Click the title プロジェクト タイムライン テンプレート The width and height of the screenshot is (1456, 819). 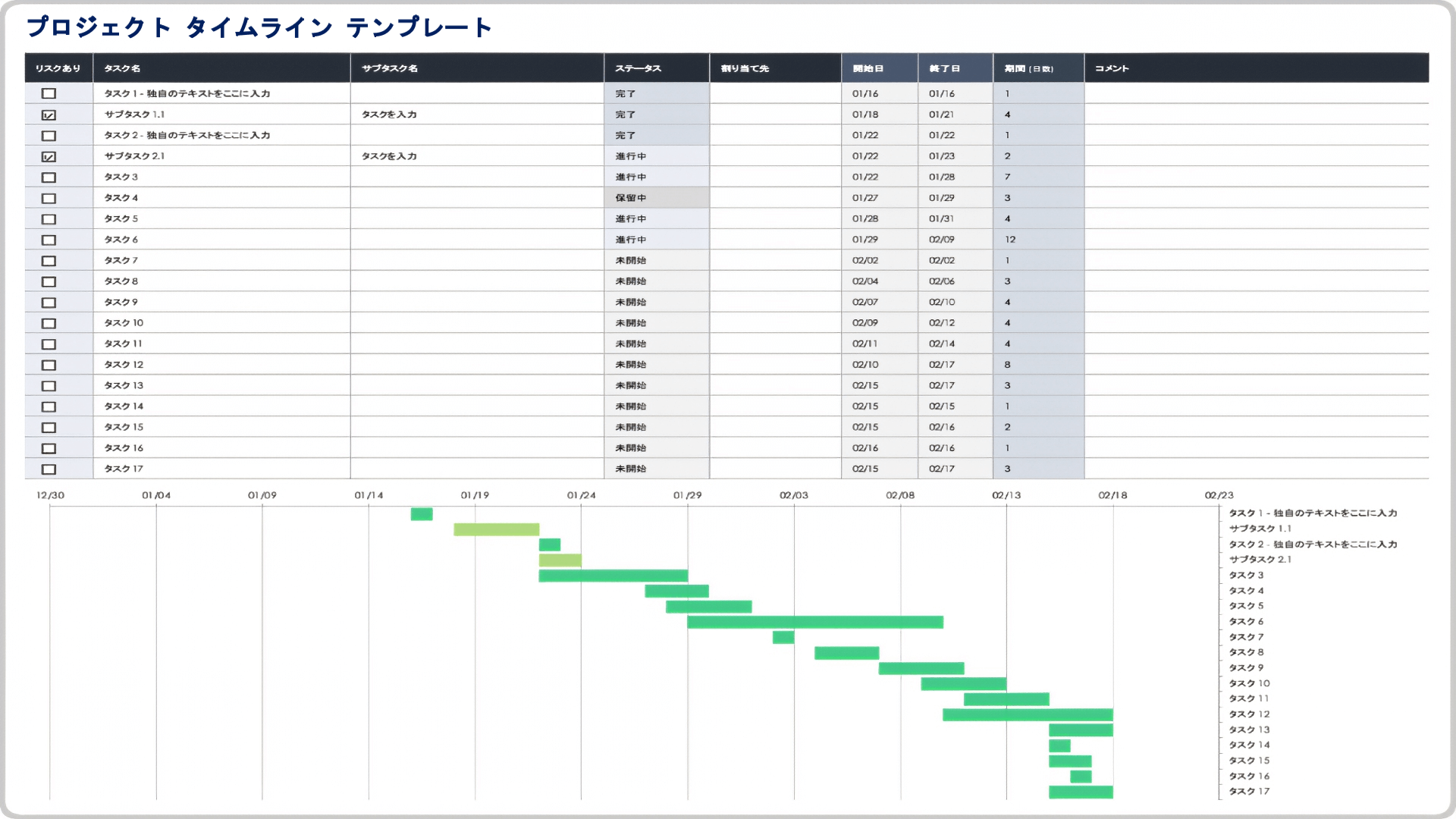tap(259, 27)
